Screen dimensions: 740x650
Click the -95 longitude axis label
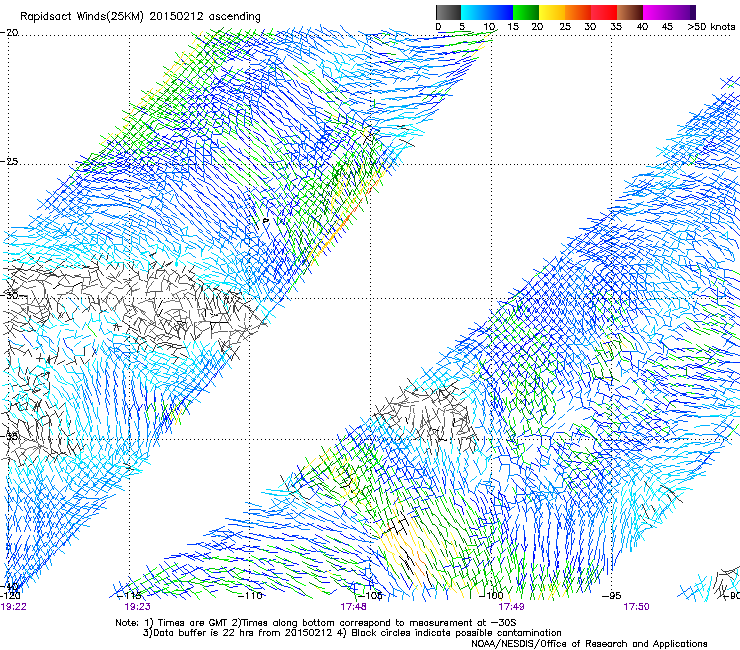[x=612, y=596]
